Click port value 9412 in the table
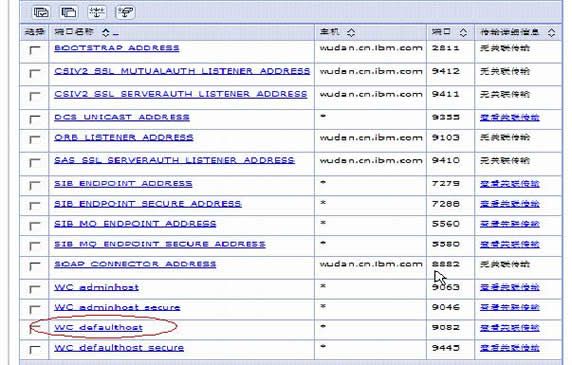This screenshot has height=365, width=572. [x=445, y=71]
